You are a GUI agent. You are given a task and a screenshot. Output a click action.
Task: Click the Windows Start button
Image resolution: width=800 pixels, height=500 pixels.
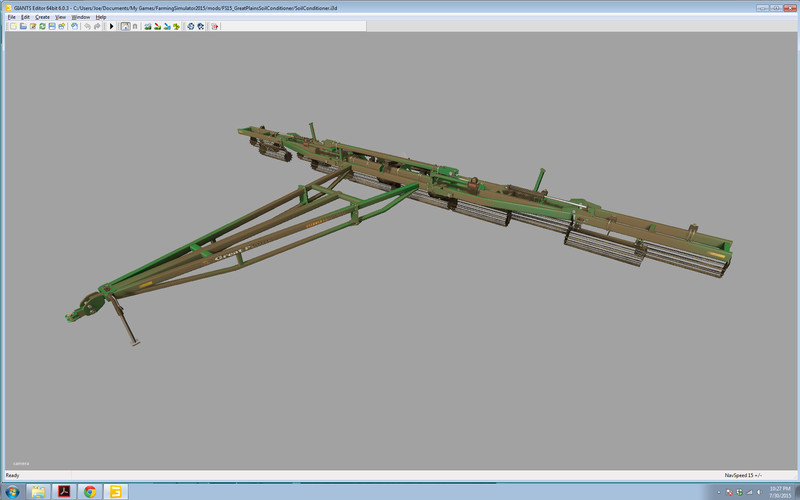click(12, 491)
